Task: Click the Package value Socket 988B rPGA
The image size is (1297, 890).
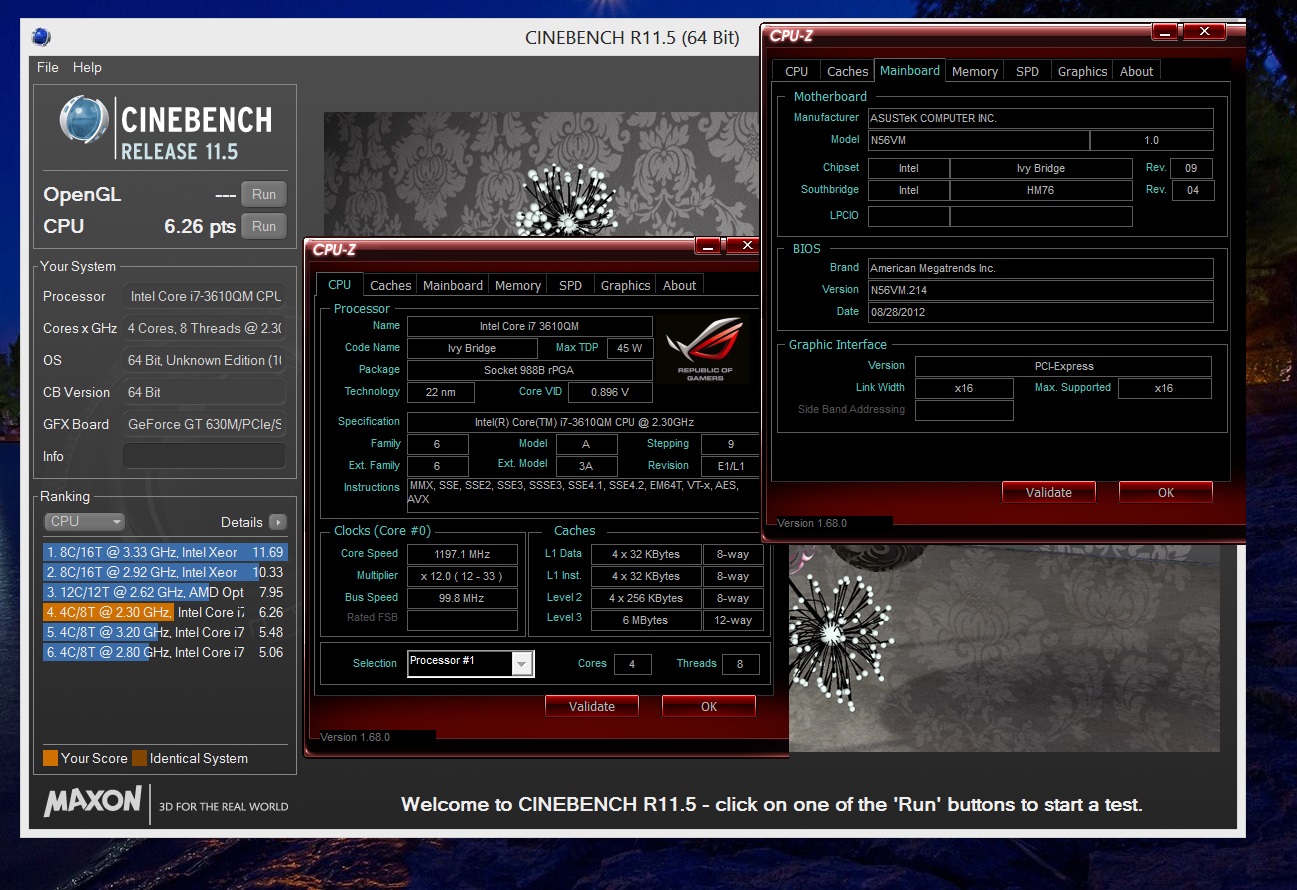Action: tap(530, 370)
